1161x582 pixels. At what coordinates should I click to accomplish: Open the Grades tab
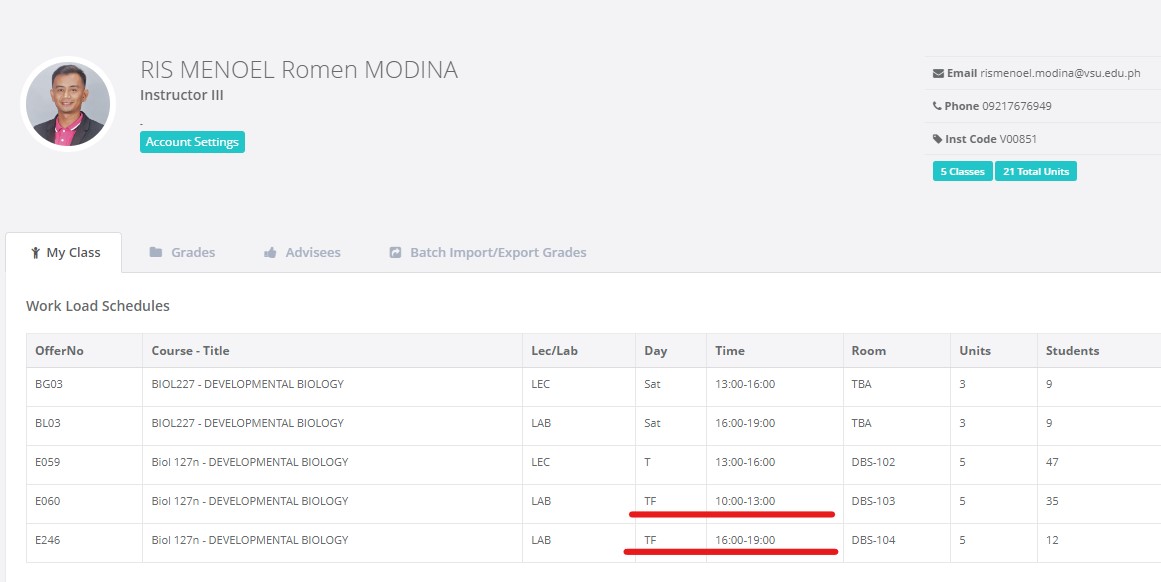coord(192,253)
